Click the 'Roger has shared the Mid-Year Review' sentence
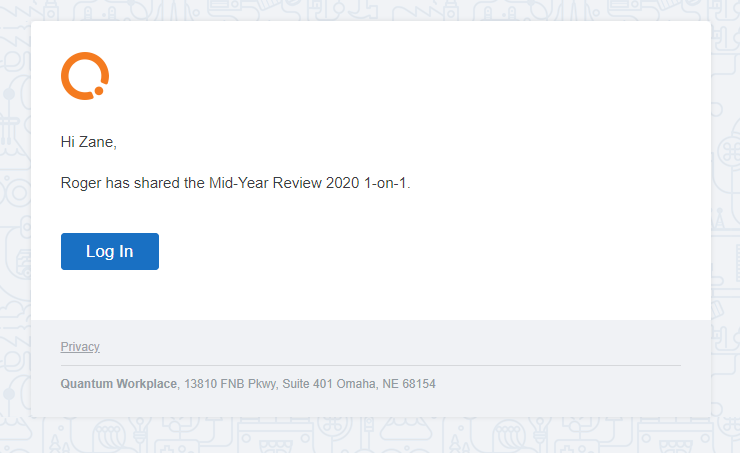The image size is (740, 453). pos(235,183)
